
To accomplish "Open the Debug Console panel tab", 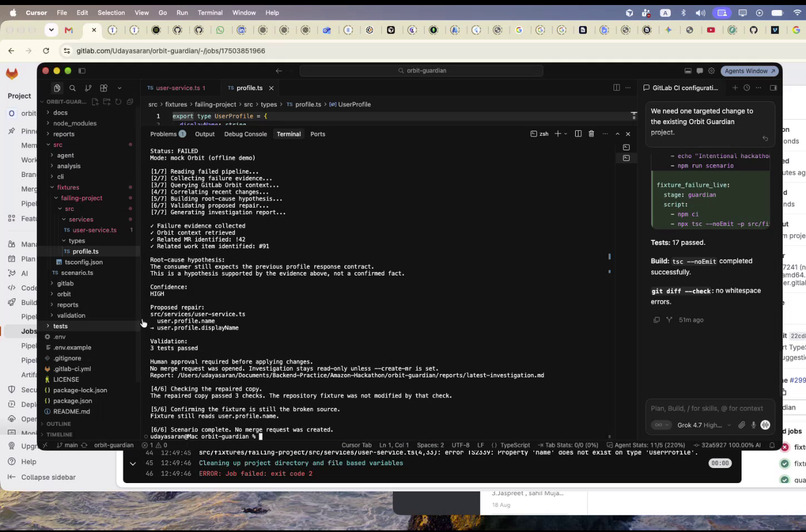I will (245, 134).
